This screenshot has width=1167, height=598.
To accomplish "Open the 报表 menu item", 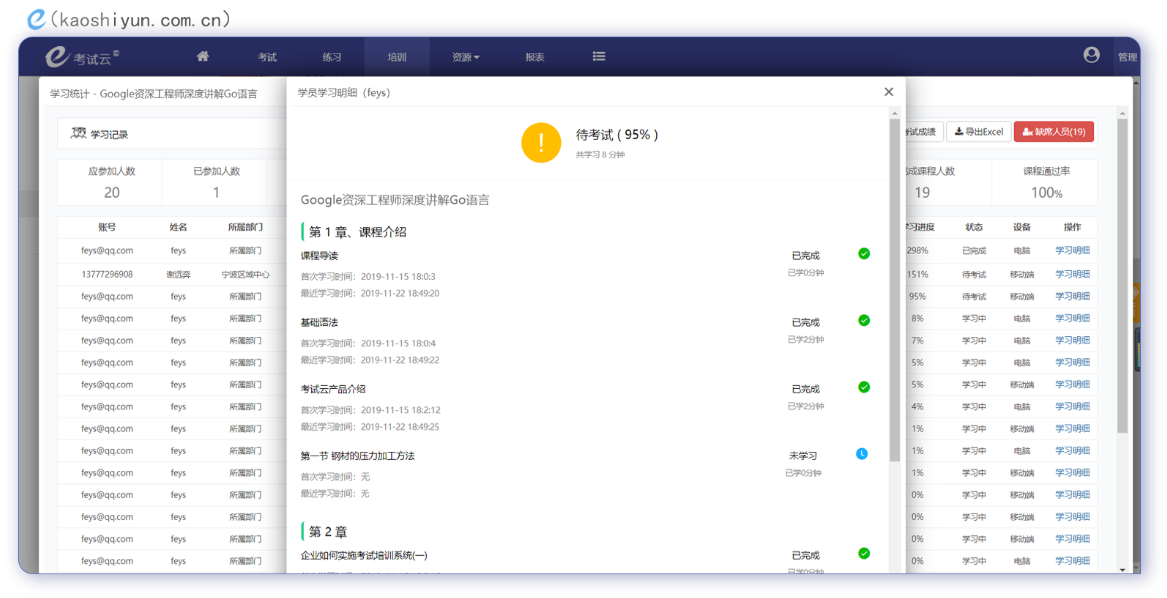I will click(x=535, y=58).
